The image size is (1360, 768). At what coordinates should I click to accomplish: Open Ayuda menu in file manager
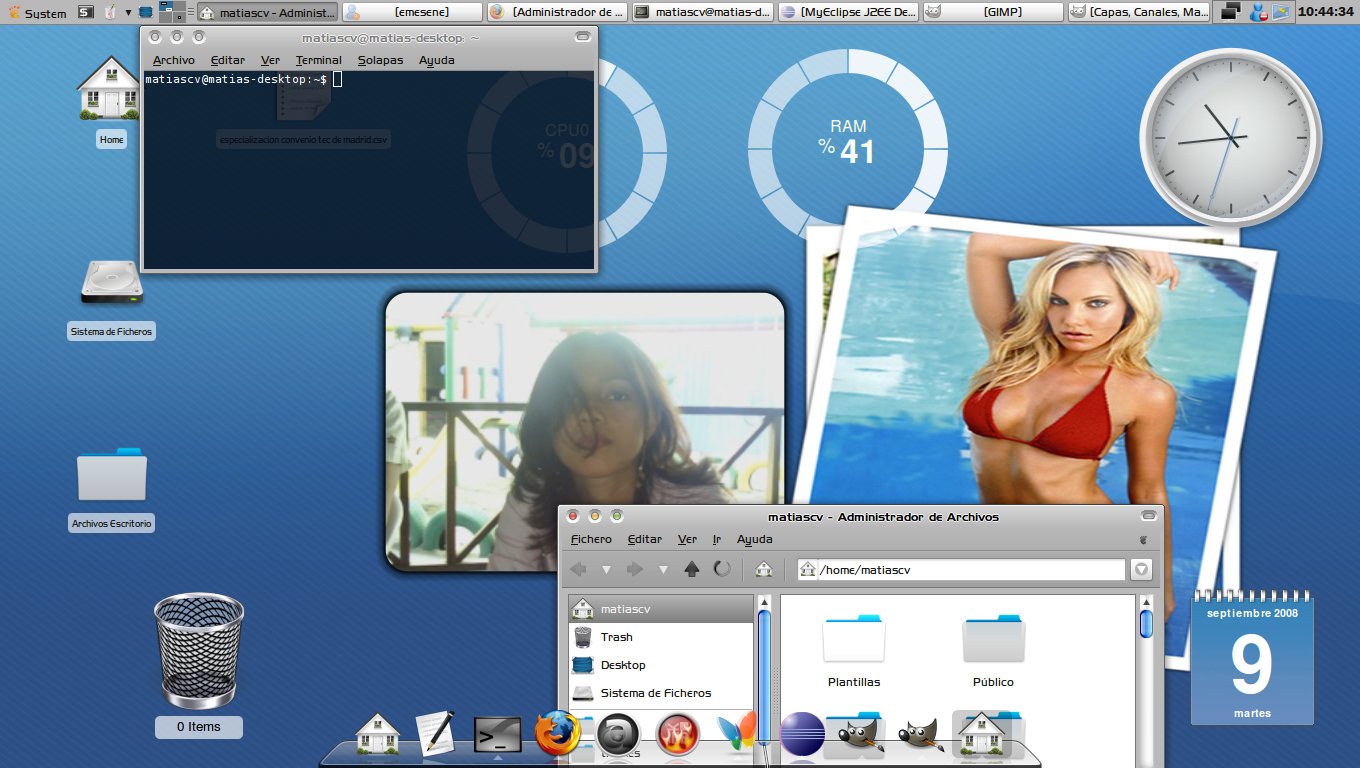tap(755, 539)
